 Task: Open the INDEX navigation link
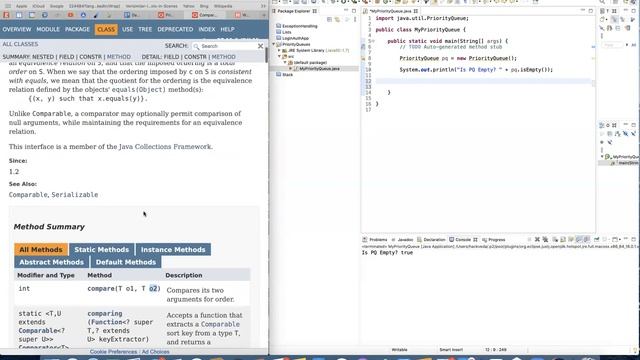[207, 29]
